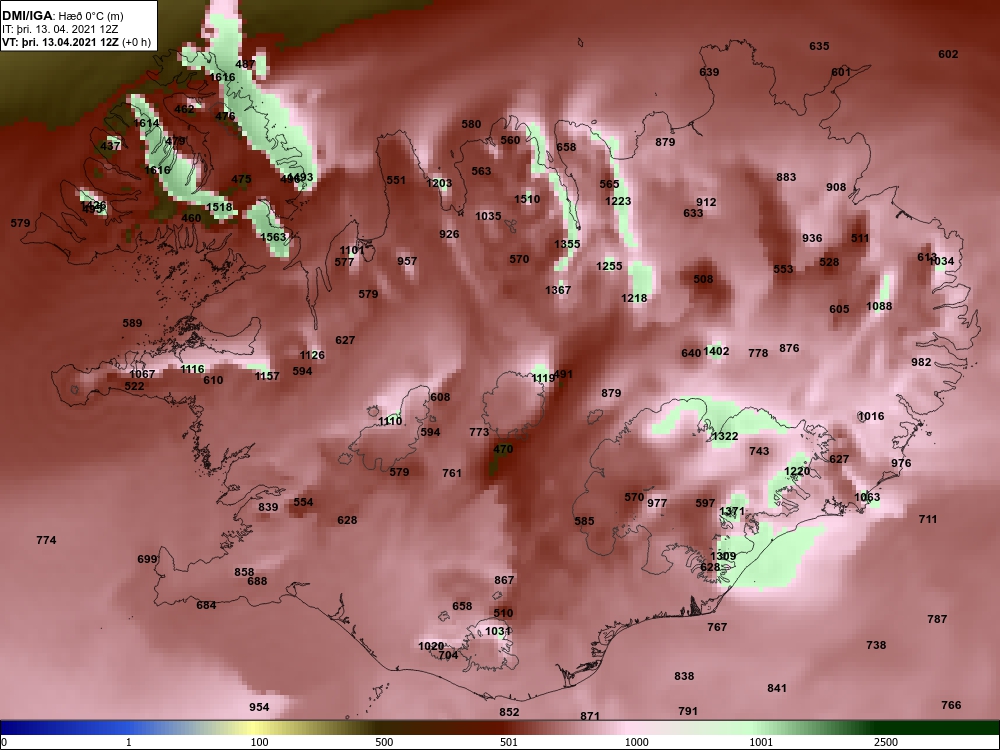This screenshot has height=750, width=1000.
Task: Pick the value 487 in the Westfjords
Action: [245, 64]
